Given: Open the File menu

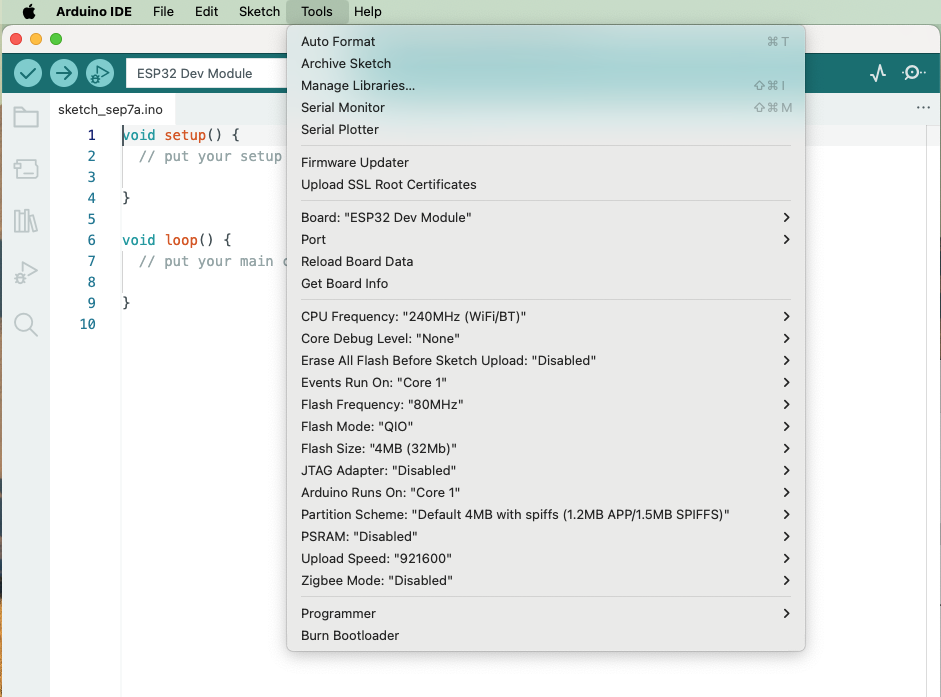Looking at the screenshot, I should pos(163,11).
